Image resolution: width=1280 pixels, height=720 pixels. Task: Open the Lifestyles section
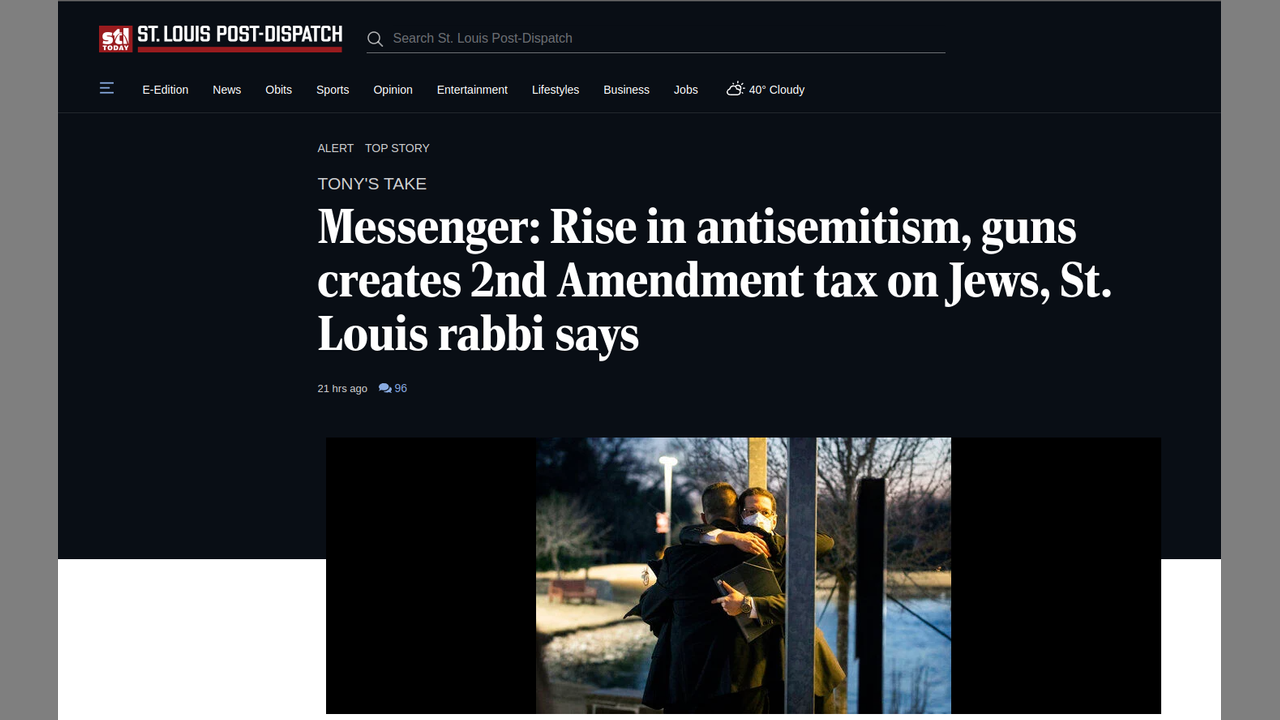(x=555, y=90)
